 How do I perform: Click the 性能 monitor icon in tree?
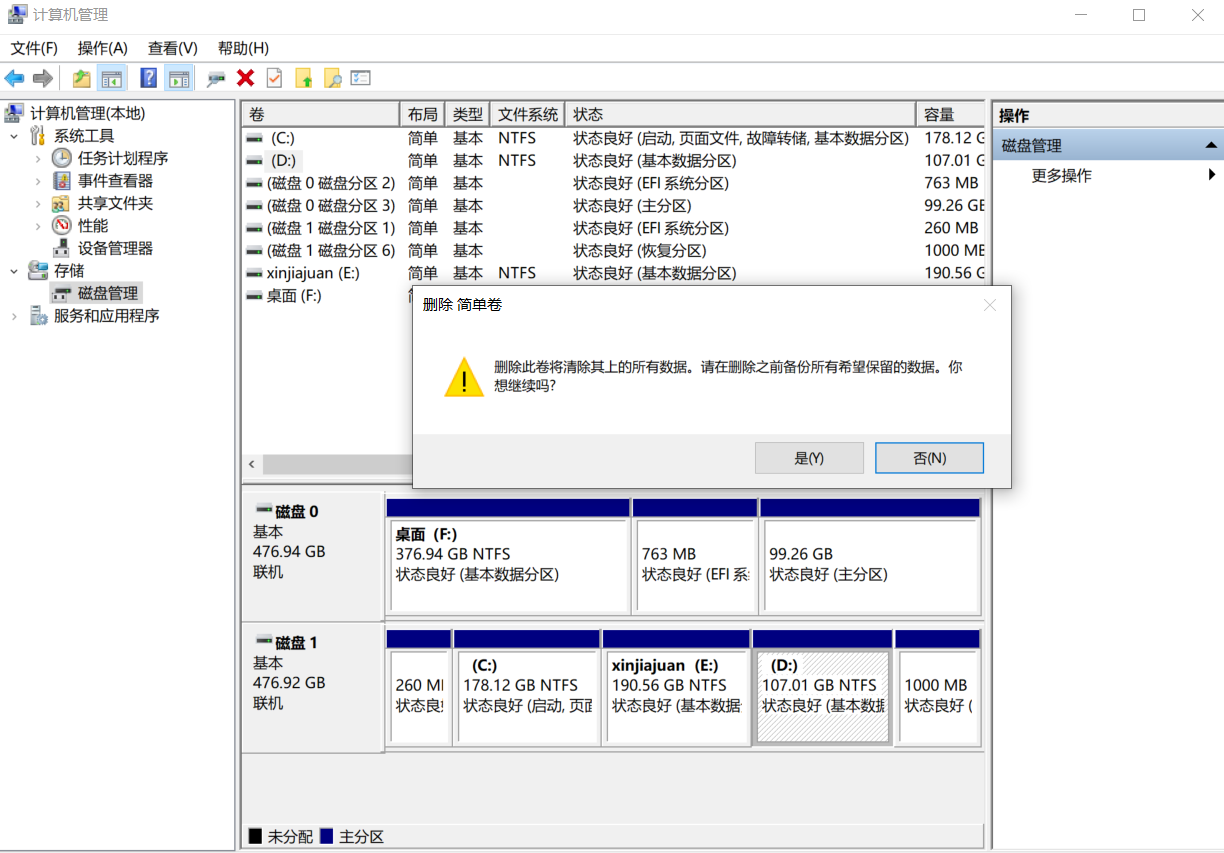click(62, 226)
